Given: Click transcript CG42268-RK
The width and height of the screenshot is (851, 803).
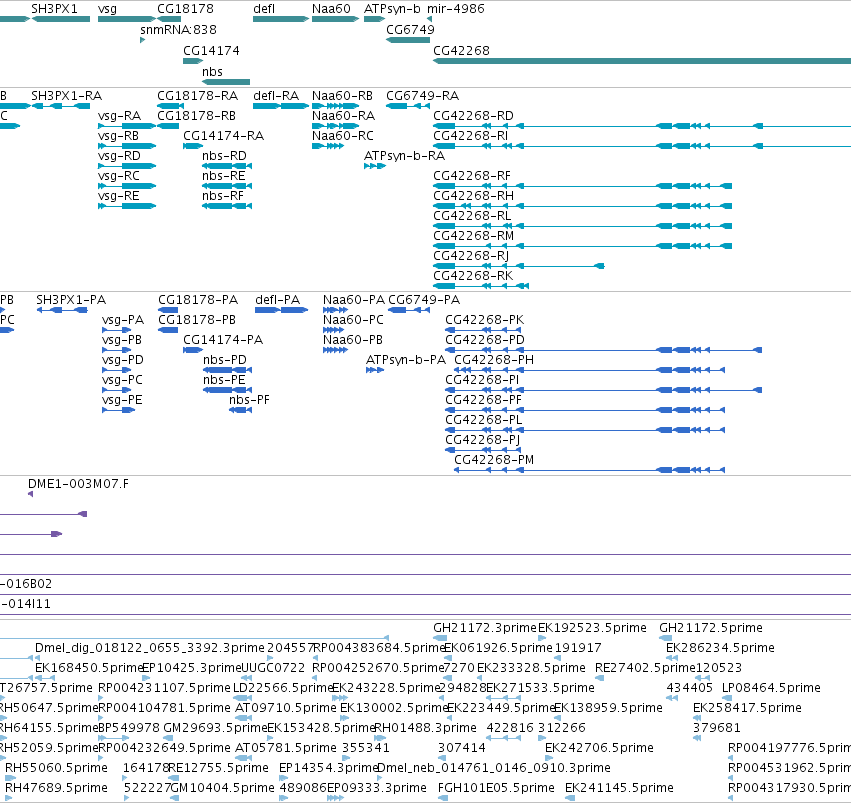Looking at the screenshot, I should (473, 276).
